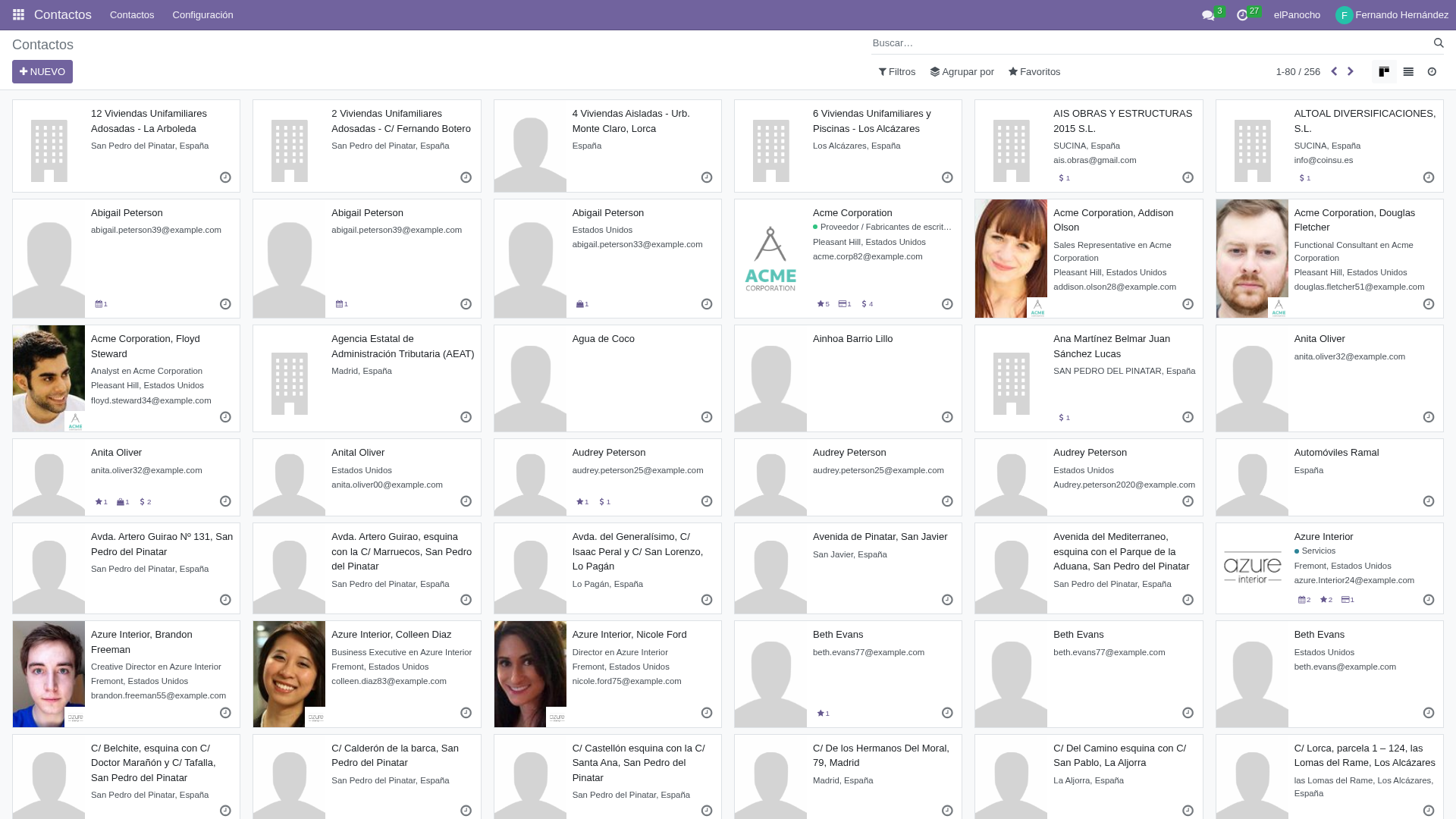The height and width of the screenshot is (819, 1456).
Task: Go to the next page of contacts
Action: point(1351,71)
